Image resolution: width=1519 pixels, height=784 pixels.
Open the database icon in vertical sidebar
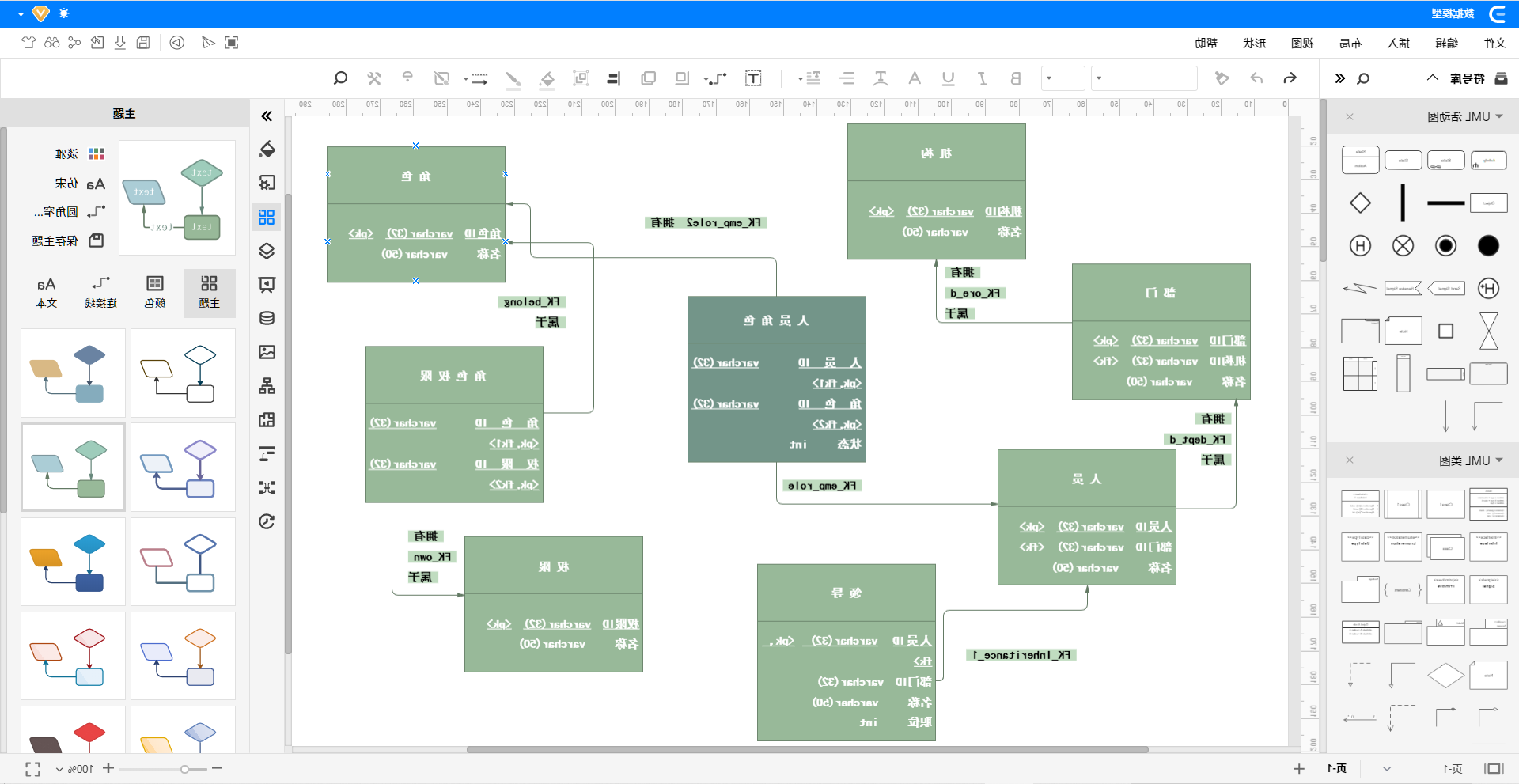pos(267,318)
